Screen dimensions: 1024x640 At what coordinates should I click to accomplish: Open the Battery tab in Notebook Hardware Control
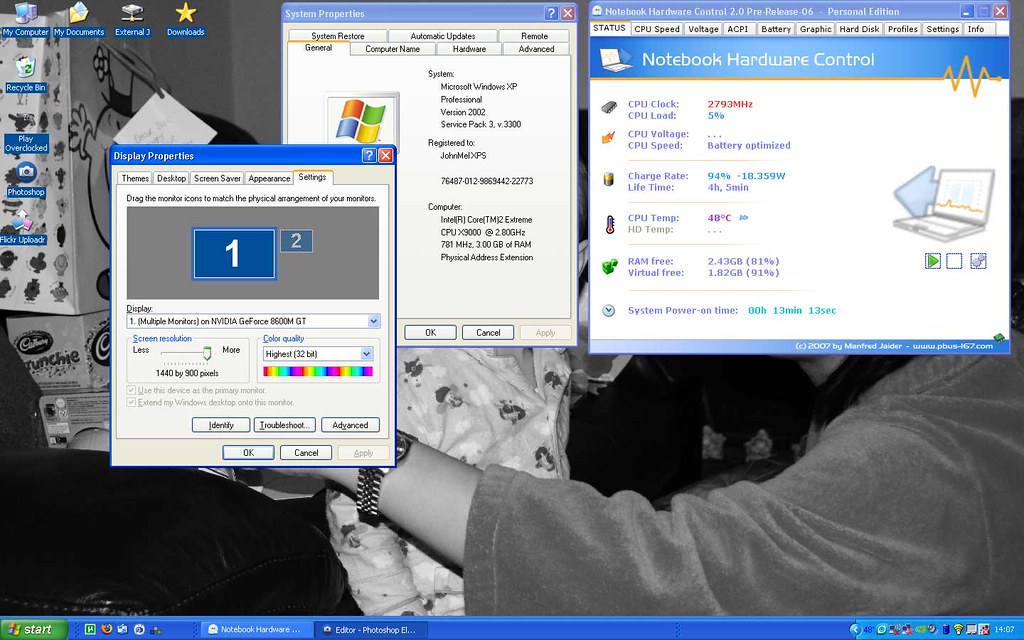tap(776, 29)
